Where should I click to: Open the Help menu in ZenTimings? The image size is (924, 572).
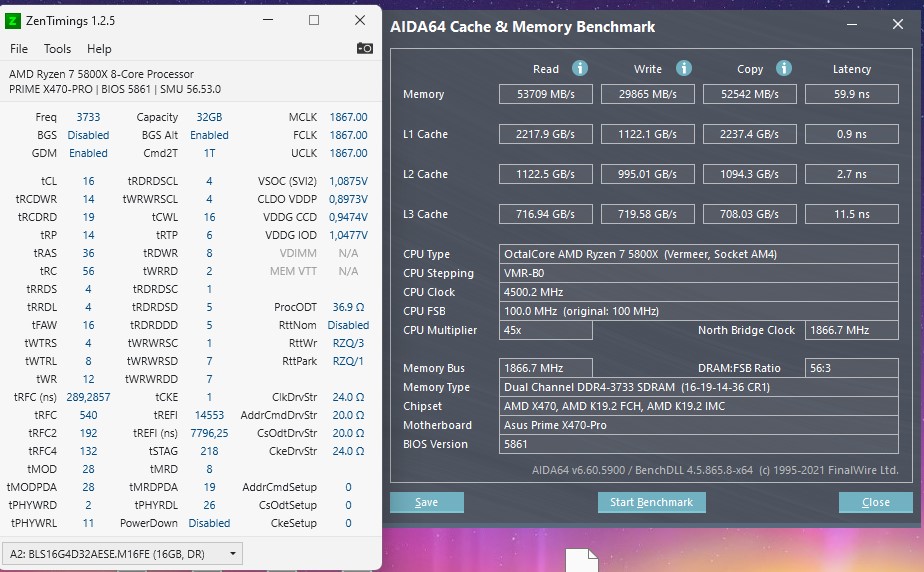(x=99, y=49)
